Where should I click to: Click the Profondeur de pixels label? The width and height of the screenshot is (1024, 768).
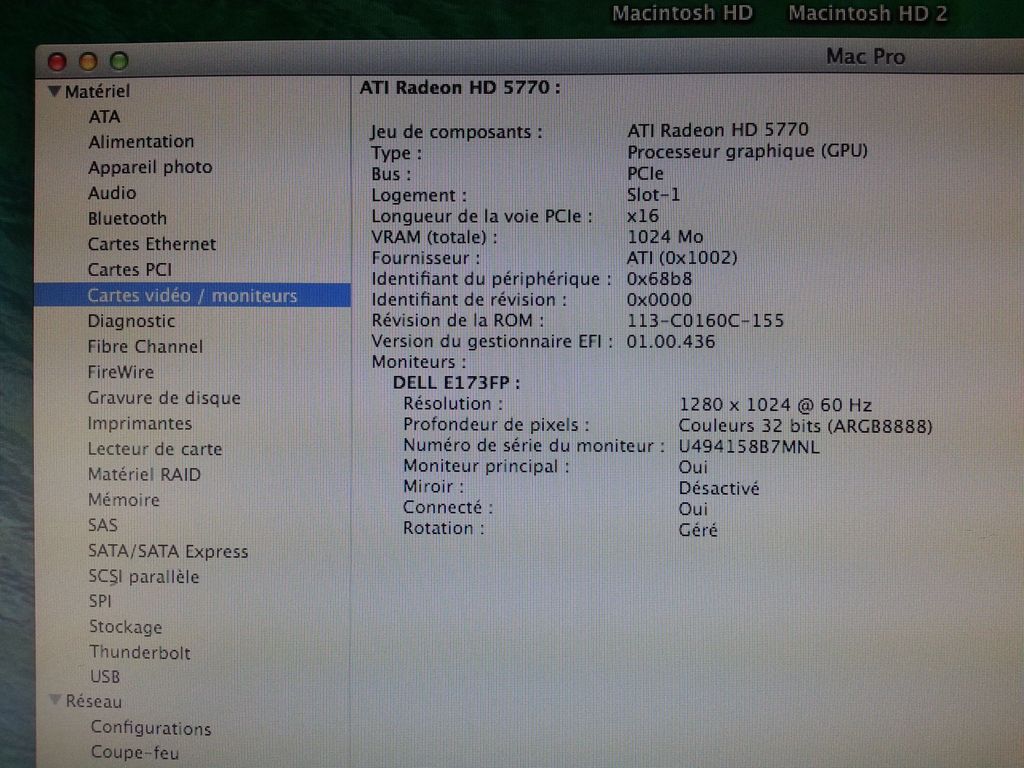click(496, 424)
